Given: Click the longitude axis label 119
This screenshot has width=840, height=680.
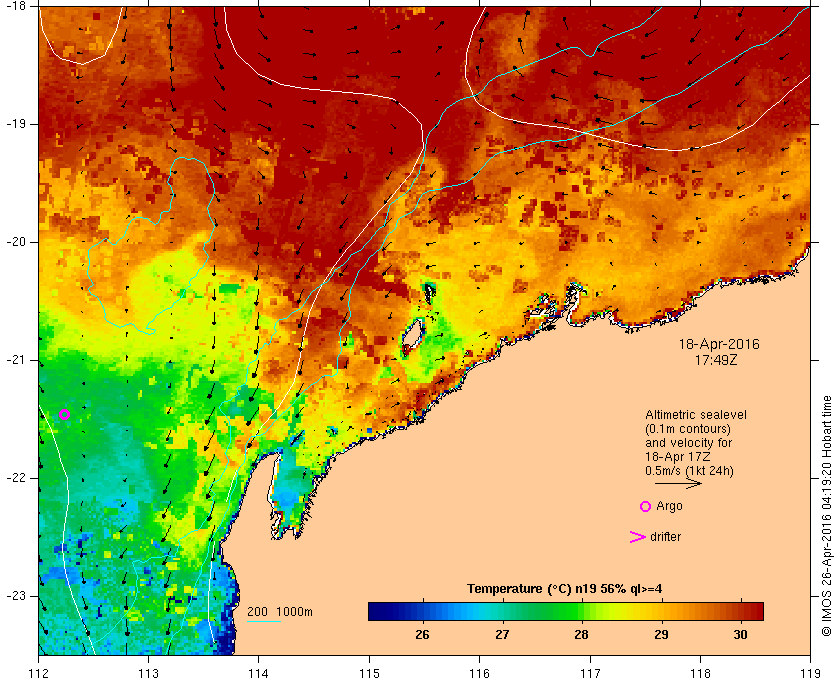Looking at the screenshot, I should [811, 673].
